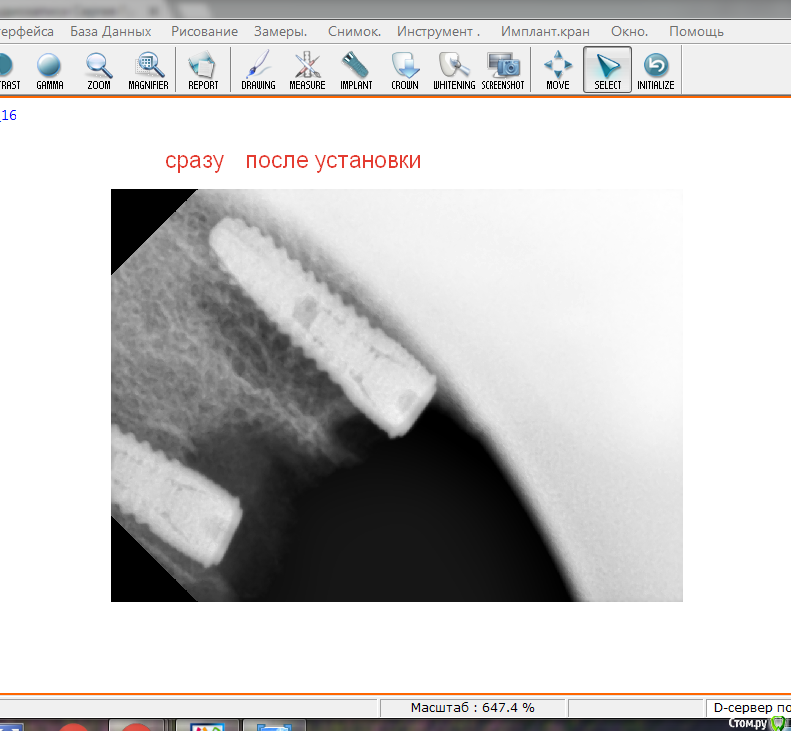Select the Drawing tool
Screen dimensions: 791x731
[258, 70]
